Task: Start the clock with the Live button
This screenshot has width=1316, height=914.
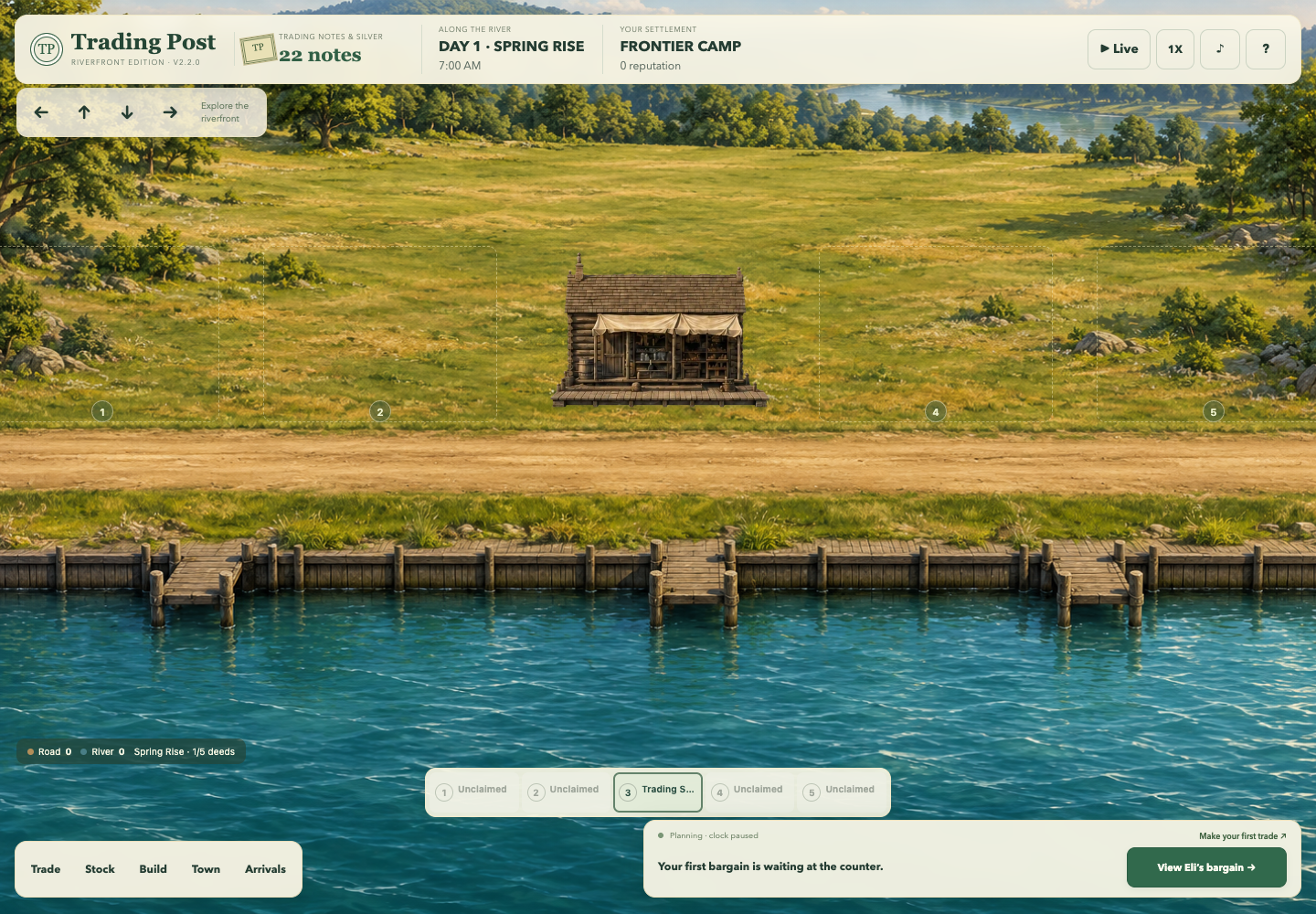Action: pos(1119,49)
